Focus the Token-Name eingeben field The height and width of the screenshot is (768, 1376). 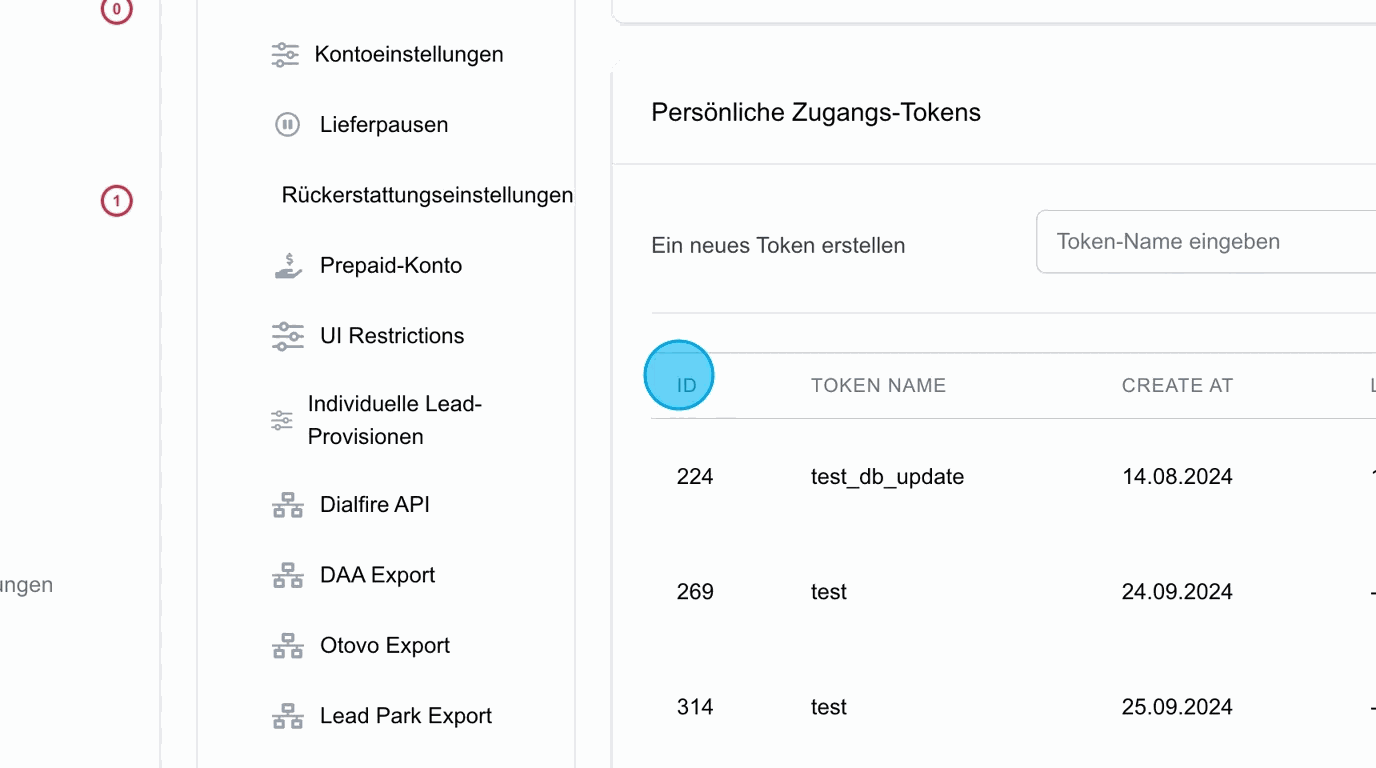pyautogui.click(x=1206, y=241)
